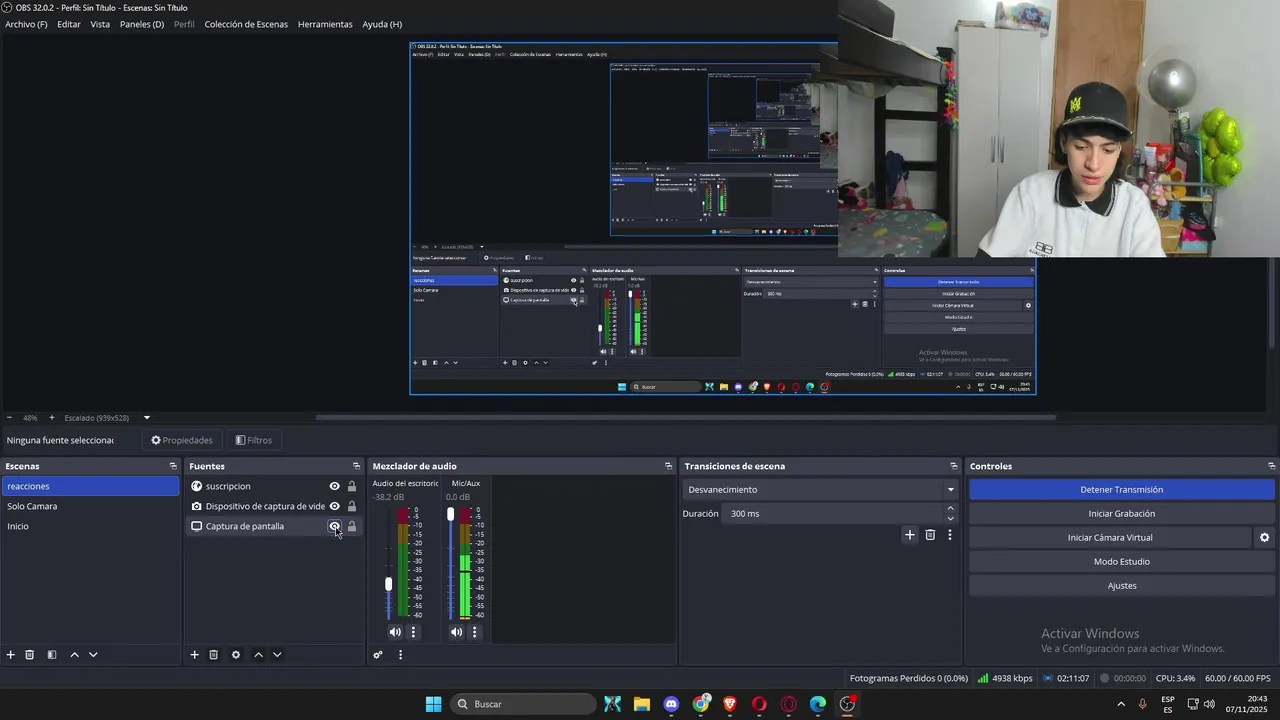Open Colección de Escenas menu
This screenshot has width=1280, height=720.
pos(246,24)
